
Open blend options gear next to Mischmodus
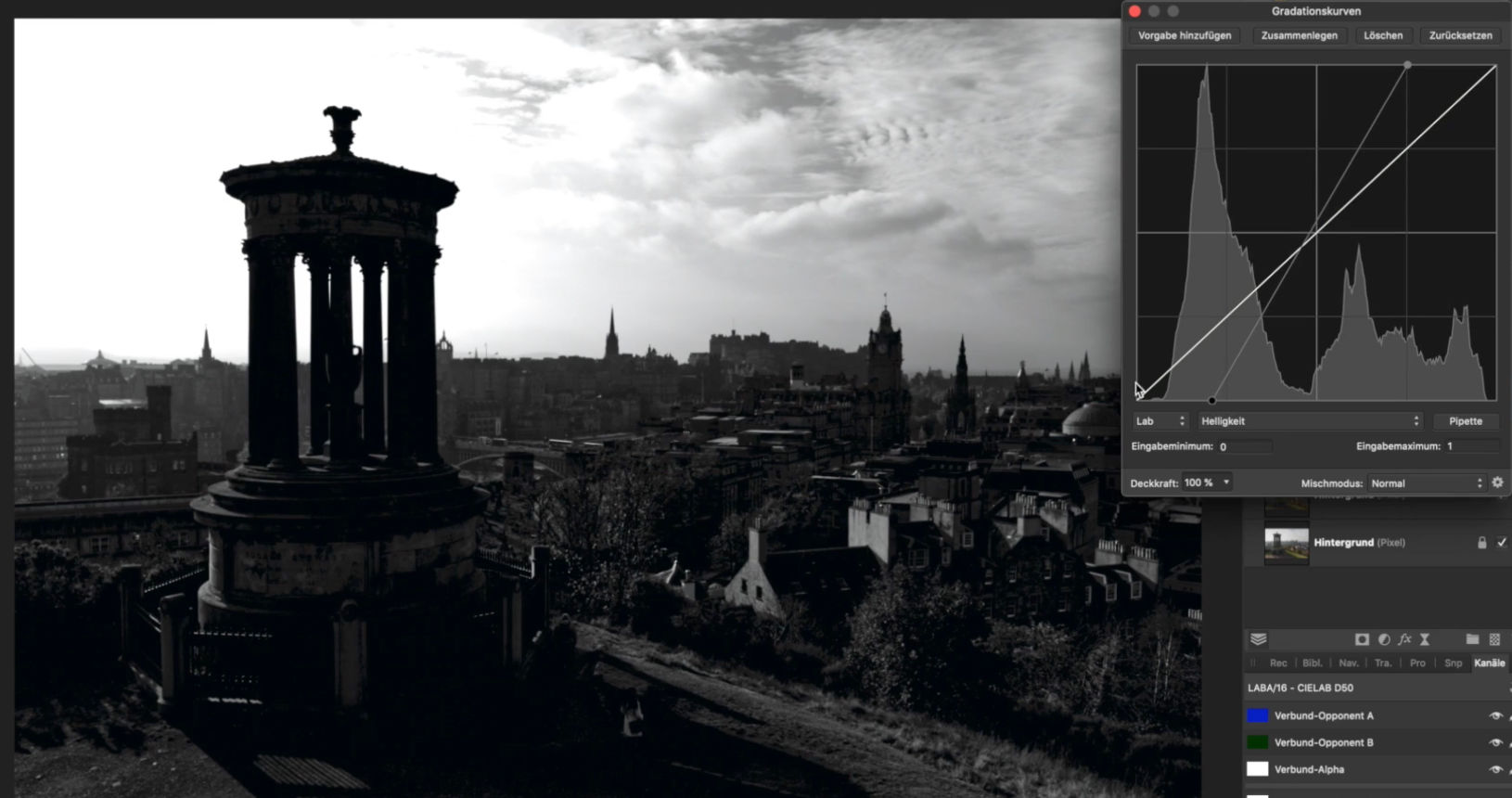1497,483
